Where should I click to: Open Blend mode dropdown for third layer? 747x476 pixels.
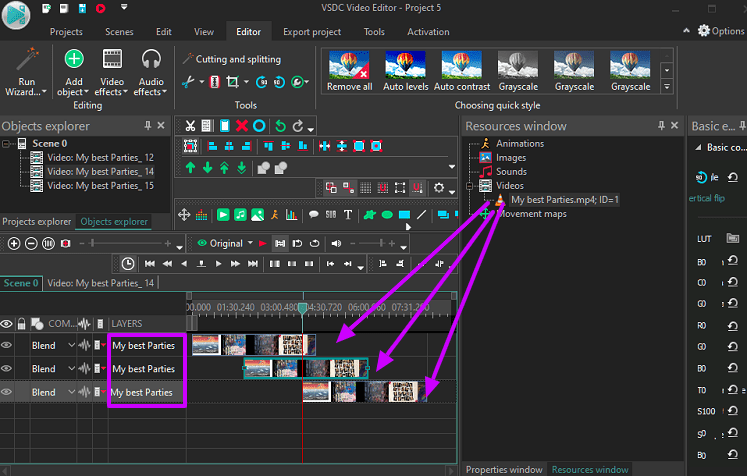[x=71, y=392]
